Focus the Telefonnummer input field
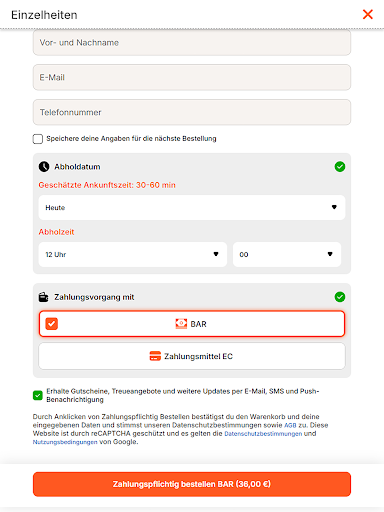384x512 pixels. pyautogui.click(x=192, y=112)
